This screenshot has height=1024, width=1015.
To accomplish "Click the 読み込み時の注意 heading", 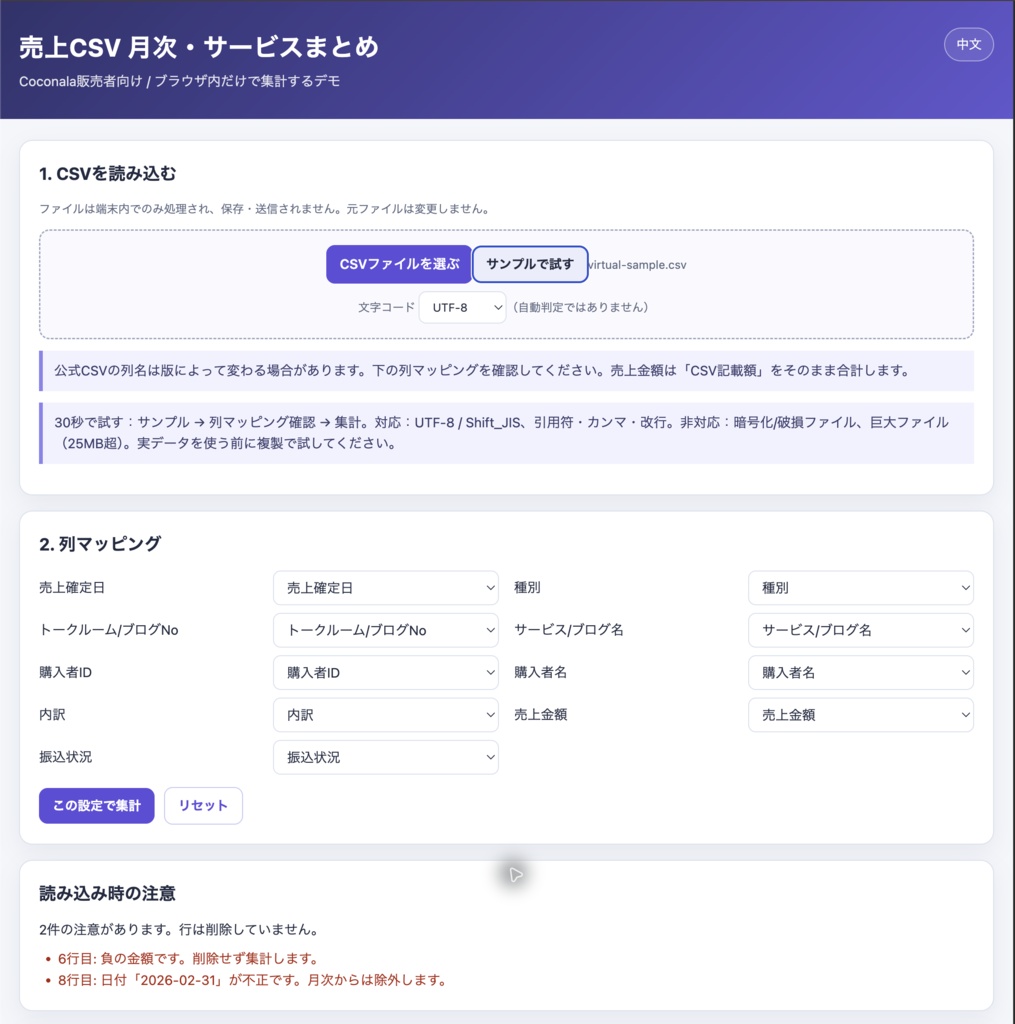I will coord(107,893).
